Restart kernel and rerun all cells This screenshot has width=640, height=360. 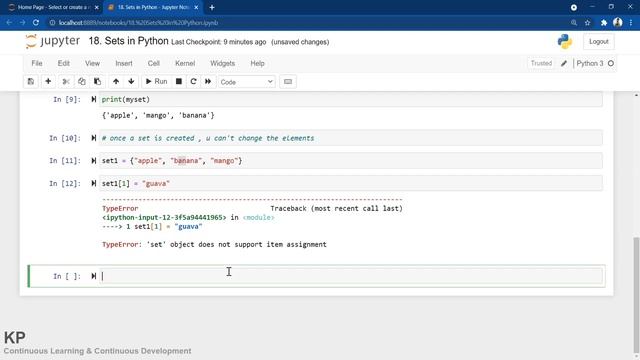tap(208, 82)
